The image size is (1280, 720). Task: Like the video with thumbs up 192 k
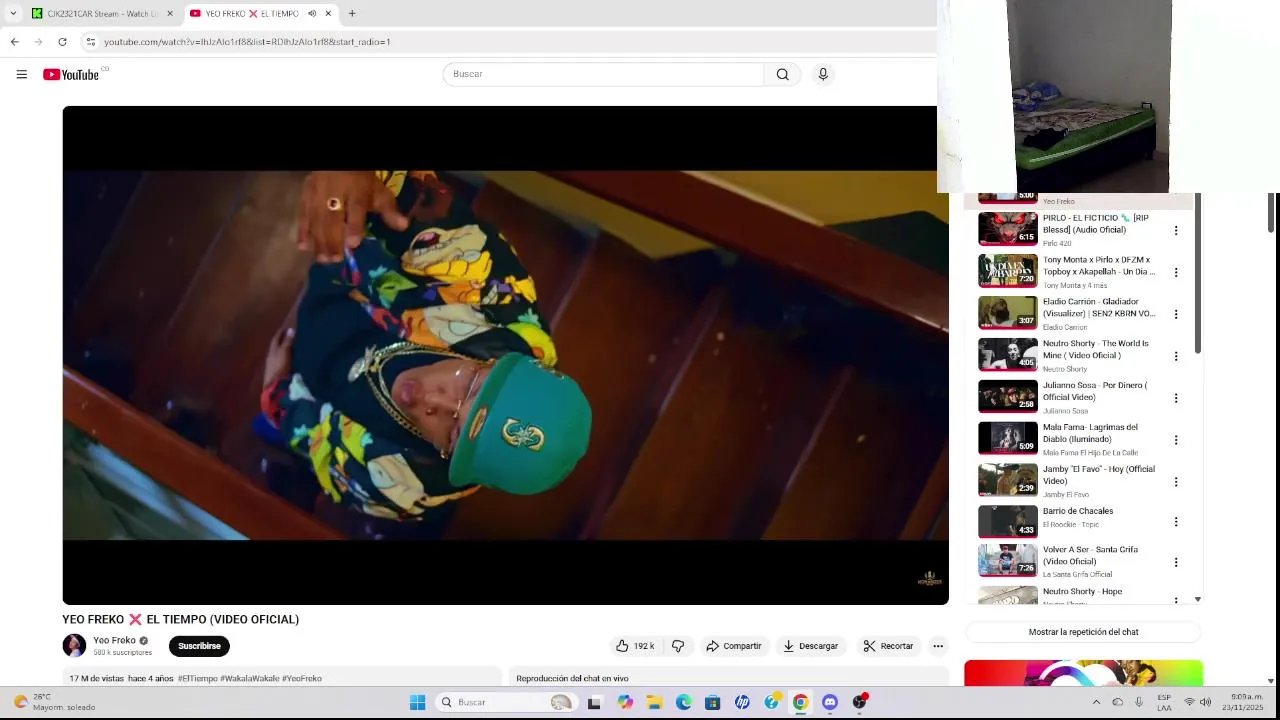coord(635,646)
